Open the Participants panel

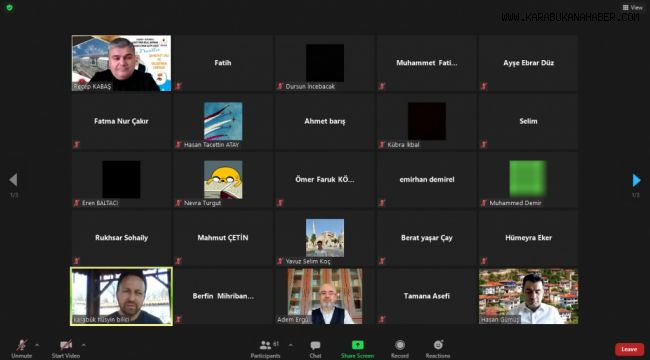click(x=265, y=348)
